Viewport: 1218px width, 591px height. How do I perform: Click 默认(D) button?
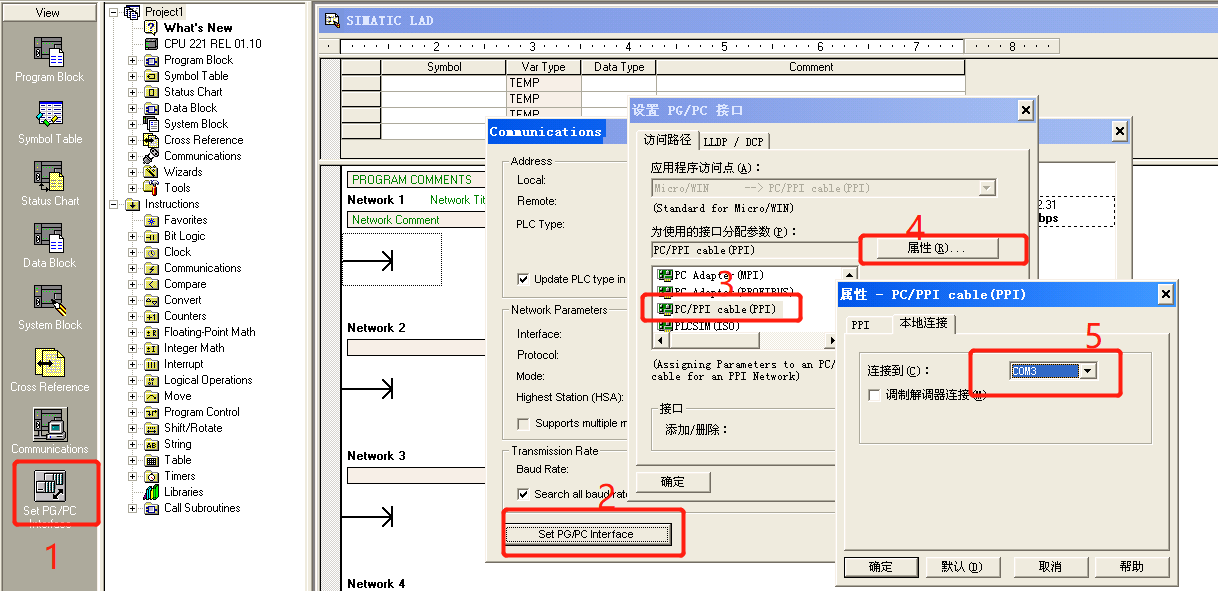961,567
